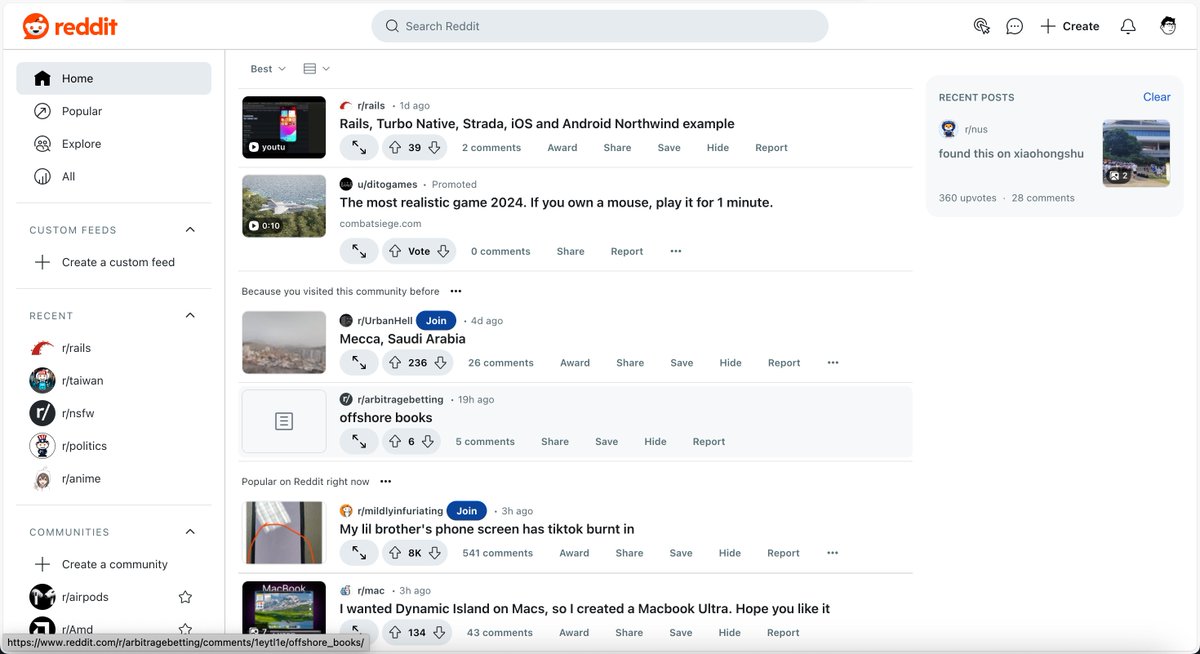Hide the Rails Turbo Native post
1200x654 pixels.
718,147
